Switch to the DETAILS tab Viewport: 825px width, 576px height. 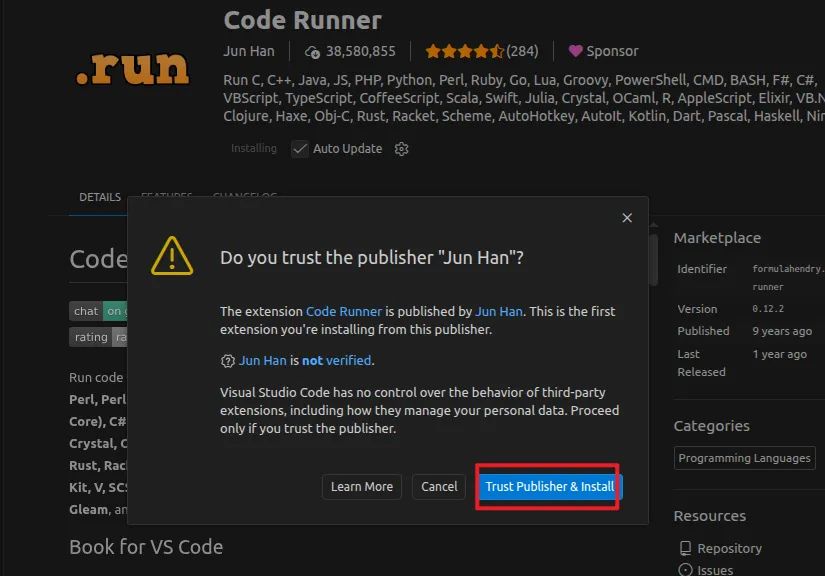click(100, 197)
